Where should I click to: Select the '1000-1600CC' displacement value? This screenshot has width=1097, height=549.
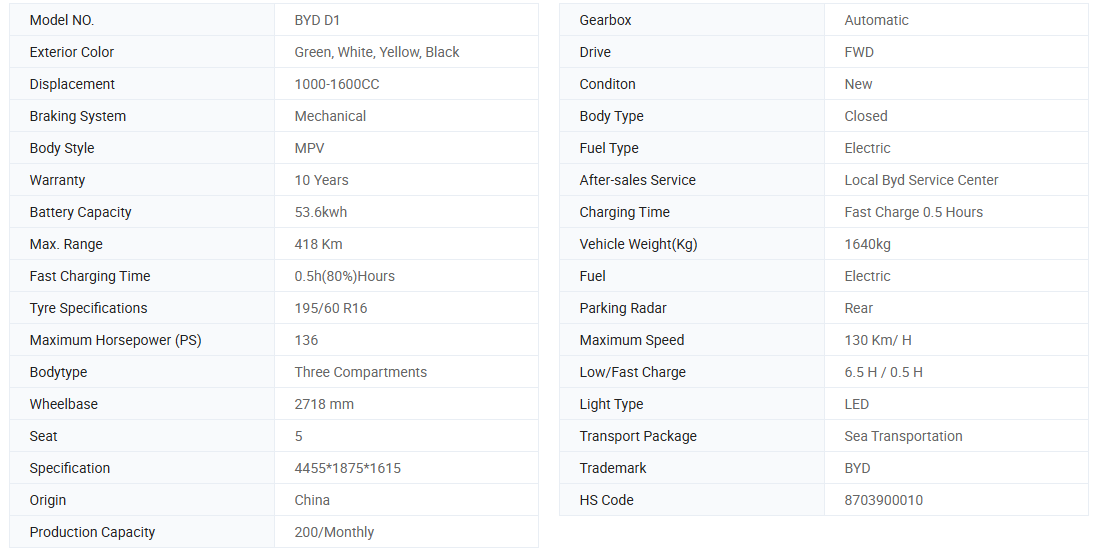337,84
